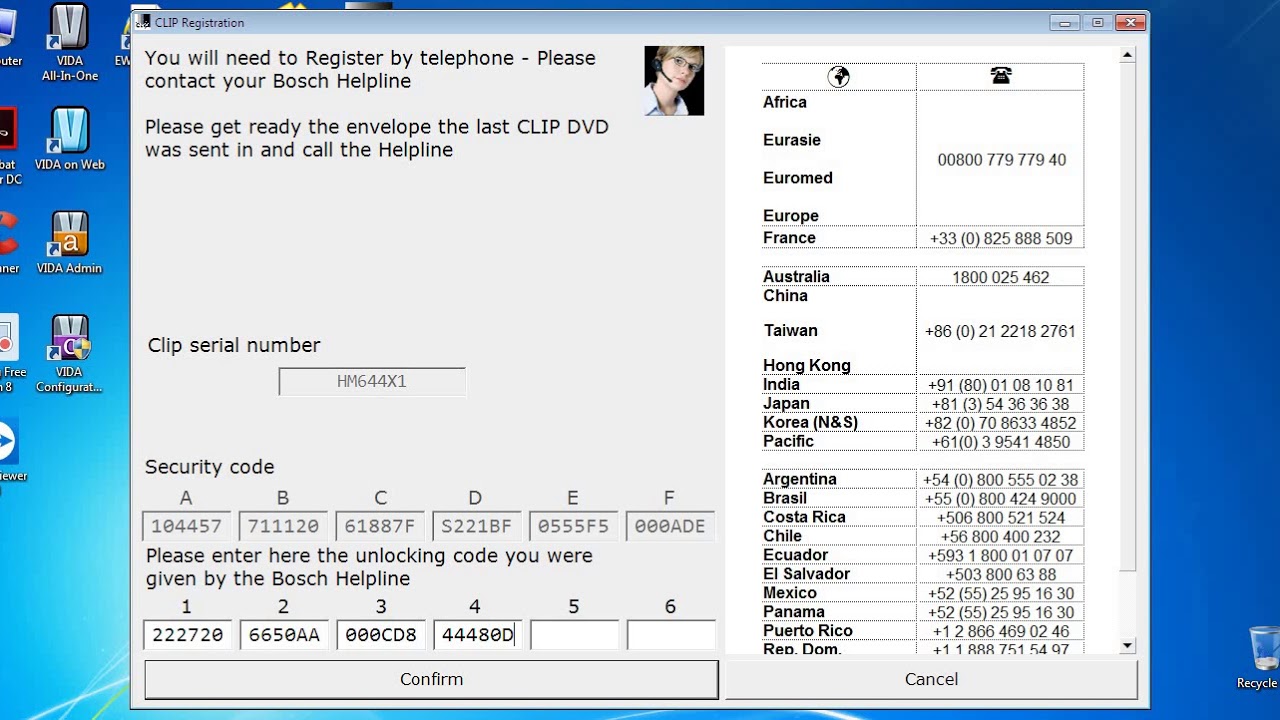The image size is (1280, 720).
Task: Click Europe helpline number 00800 779 779 40
Action: tap(1001, 160)
